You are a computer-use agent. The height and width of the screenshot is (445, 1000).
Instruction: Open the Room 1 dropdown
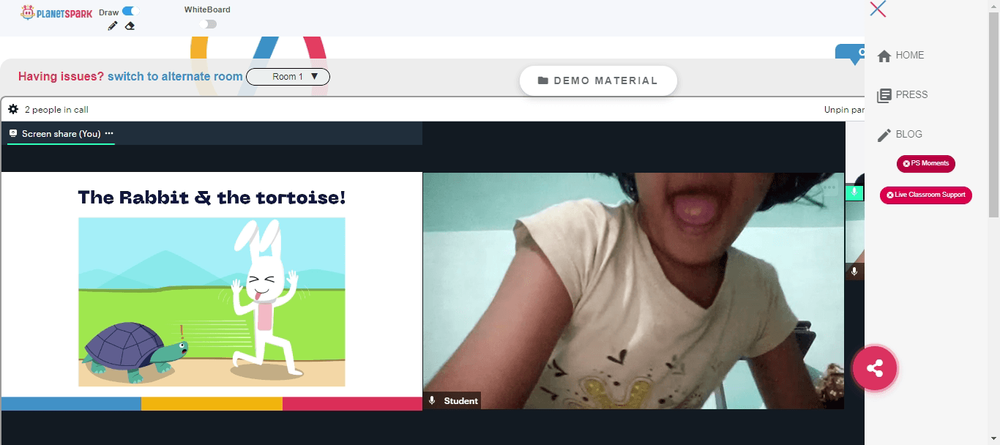pyautogui.click(x=288, y=77)
